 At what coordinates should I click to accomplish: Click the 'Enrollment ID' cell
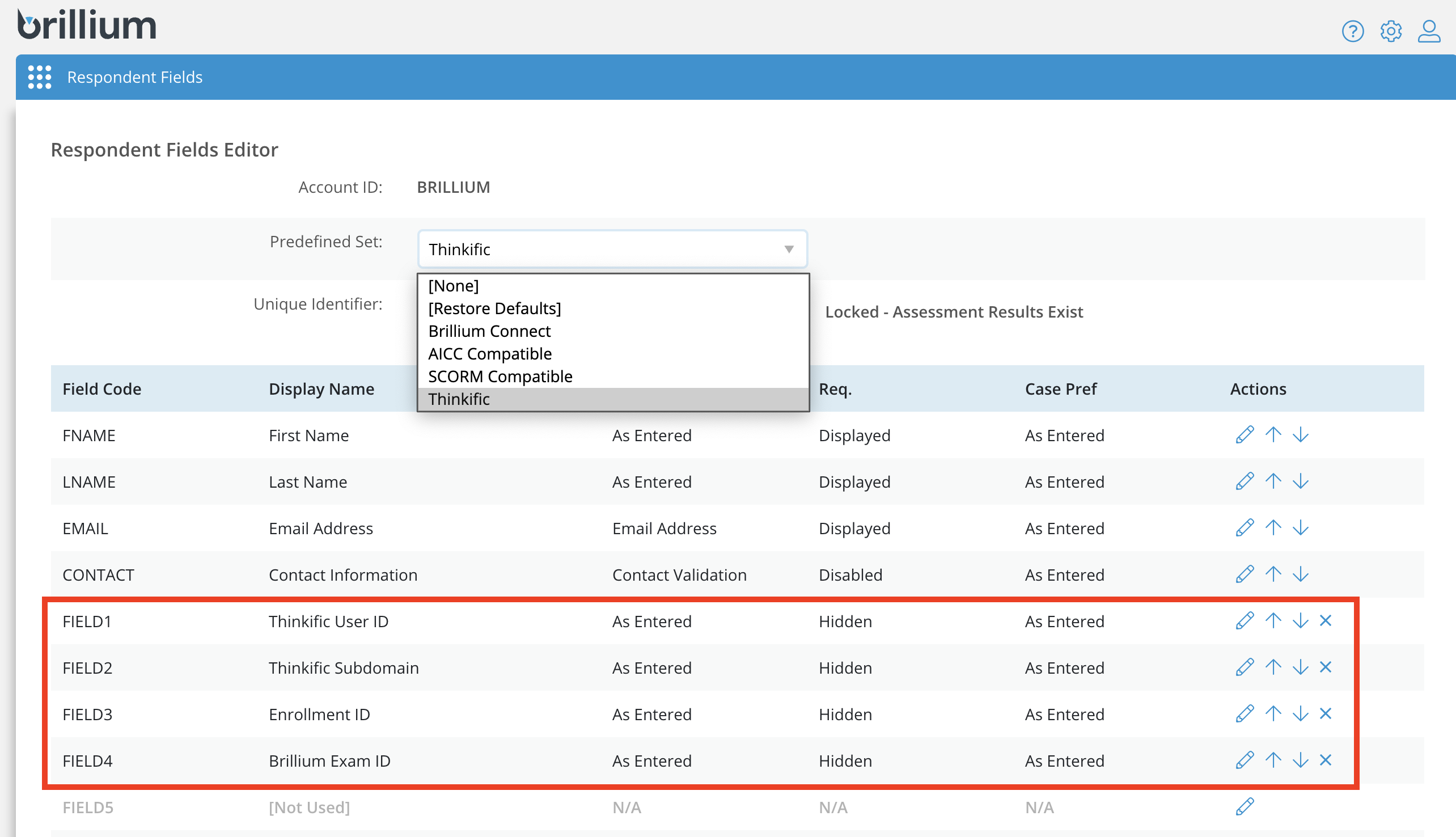(x=319, y=715)
